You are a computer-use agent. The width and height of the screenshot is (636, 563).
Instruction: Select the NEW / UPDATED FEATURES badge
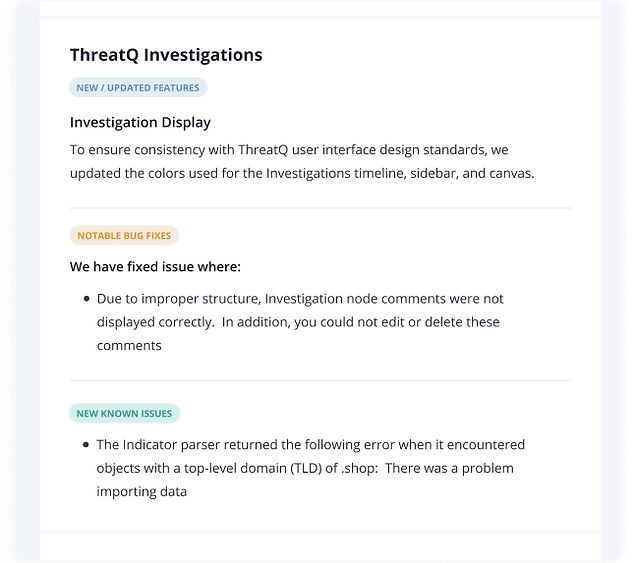pos(138,88)
